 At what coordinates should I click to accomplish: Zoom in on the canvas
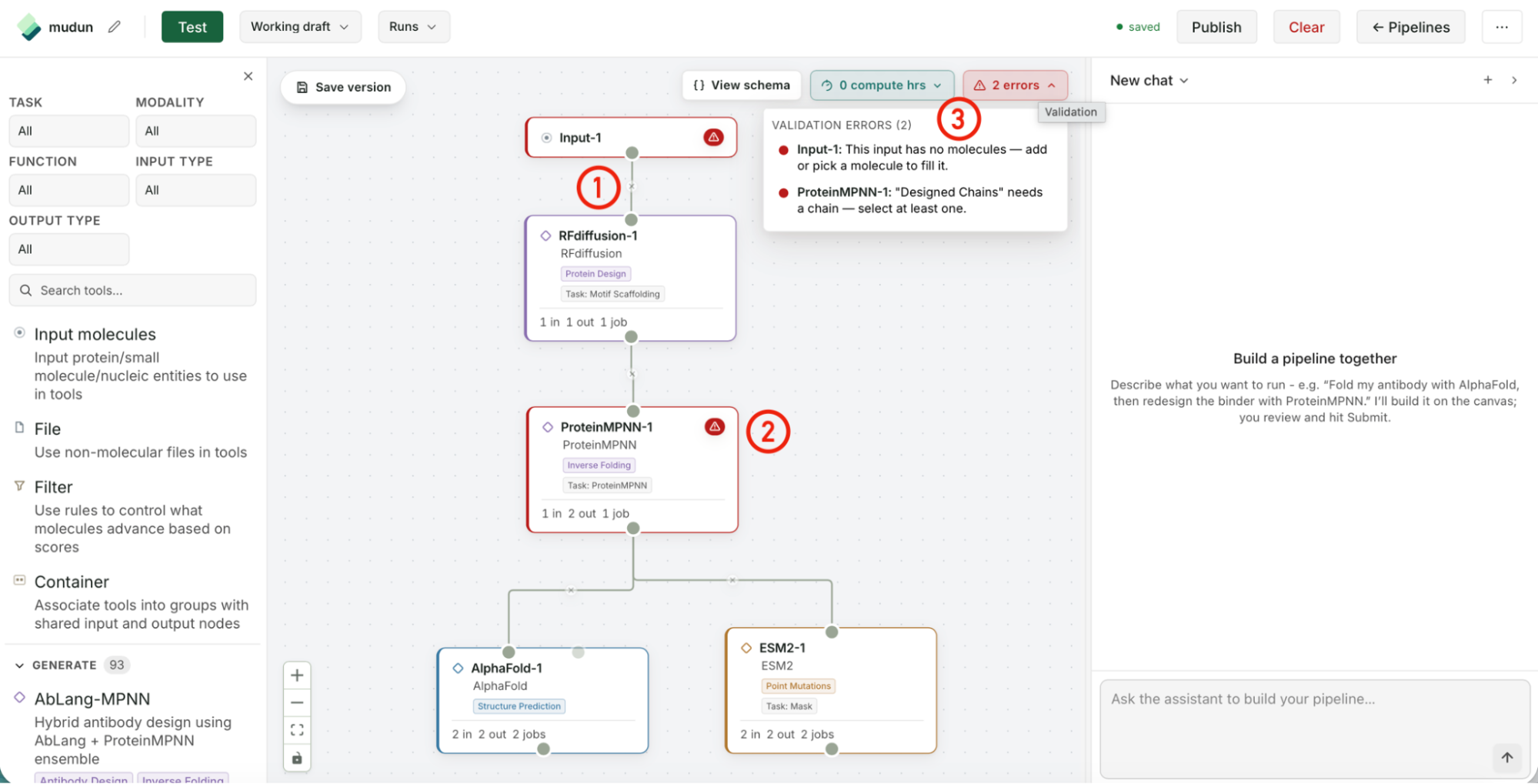(297, 676)
